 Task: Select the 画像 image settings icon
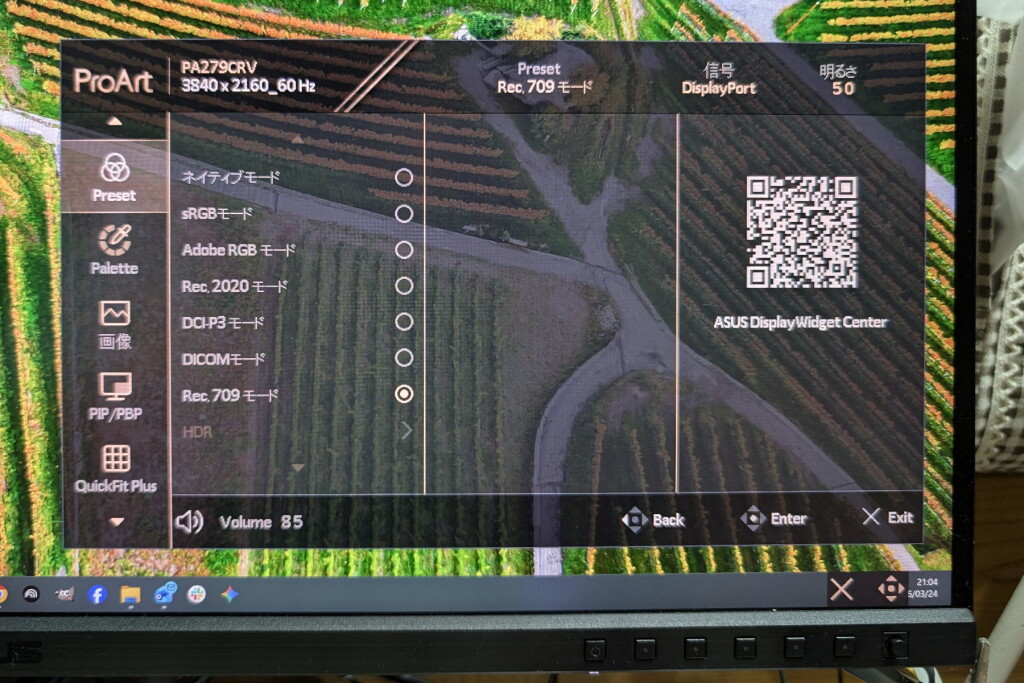[114, 313]
